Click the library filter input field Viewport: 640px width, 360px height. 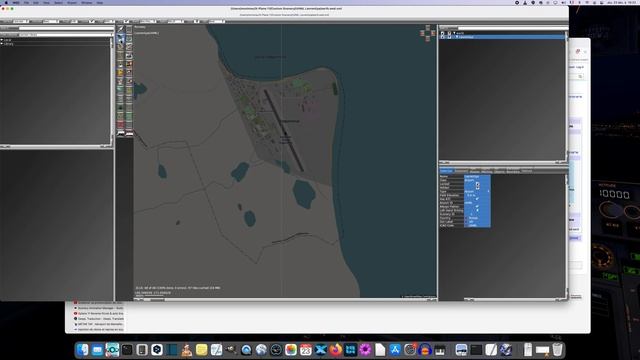(x=66, y=28)
